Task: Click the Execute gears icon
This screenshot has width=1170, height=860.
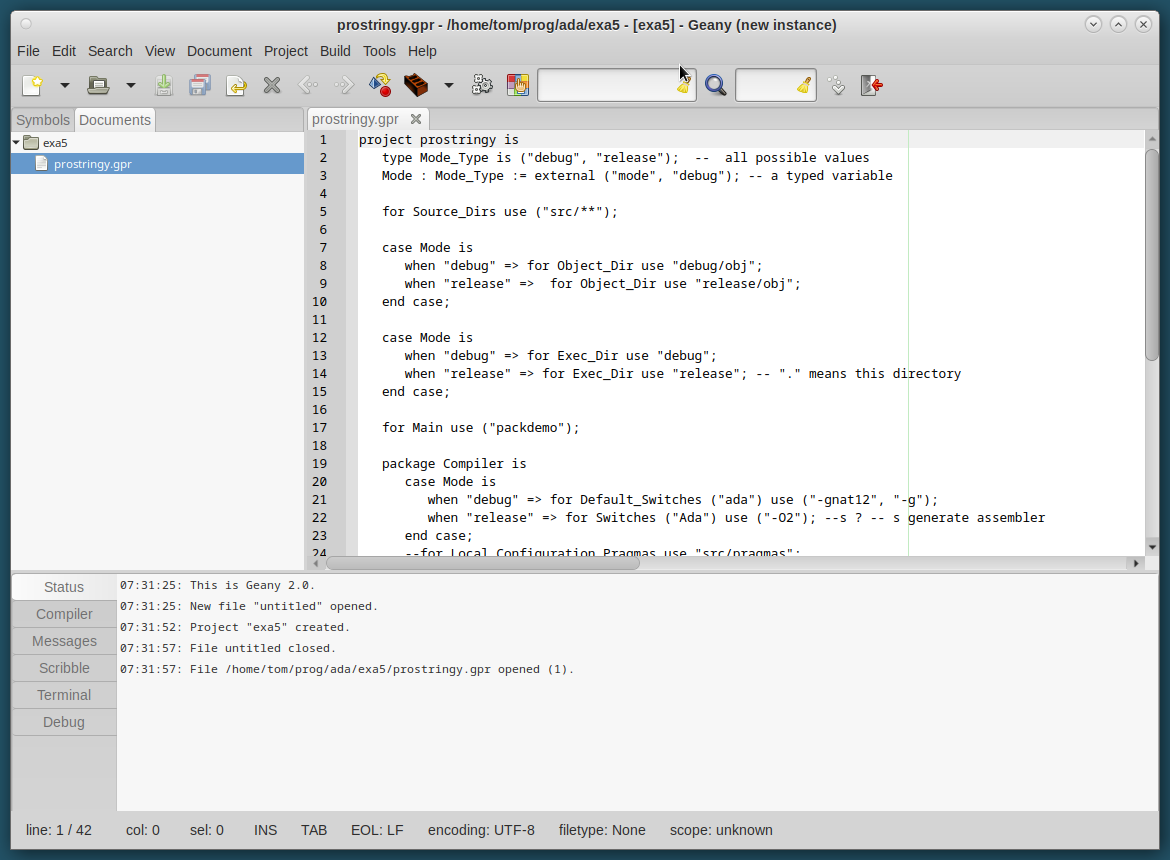Action: point(482,86)
